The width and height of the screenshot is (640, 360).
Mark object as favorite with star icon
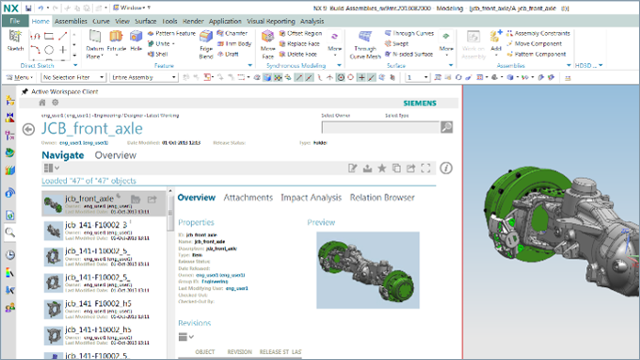tap(382, 168)
